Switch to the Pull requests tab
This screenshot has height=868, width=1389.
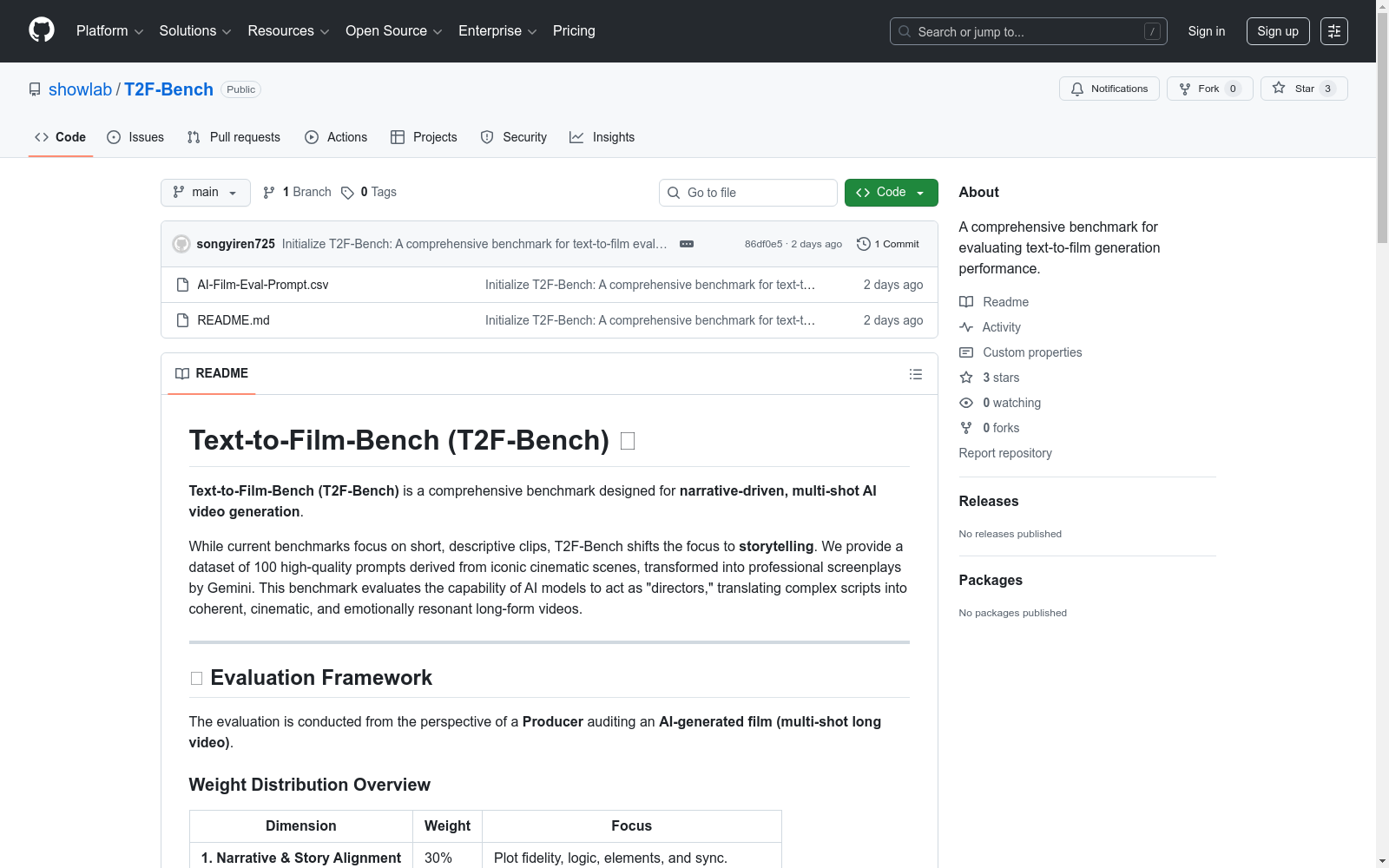point(234,137)
